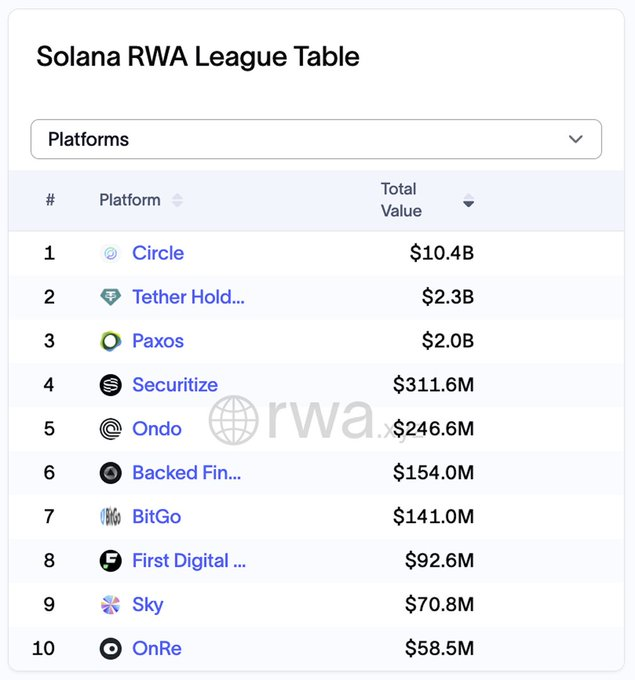Follow the Ondo platform link
This screenshot has height=680, width=635.
[x=157, y=429]
